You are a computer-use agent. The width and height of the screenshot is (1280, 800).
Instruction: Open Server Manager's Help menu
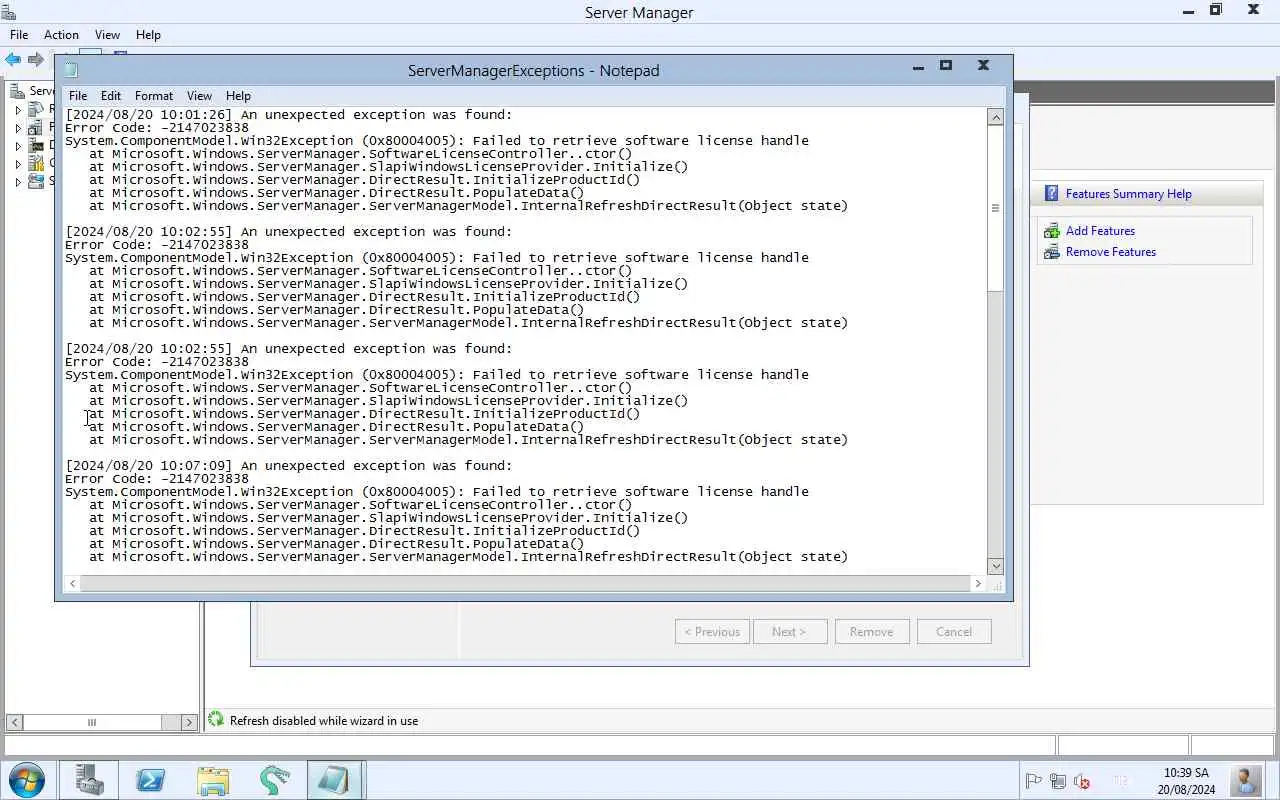148,35
